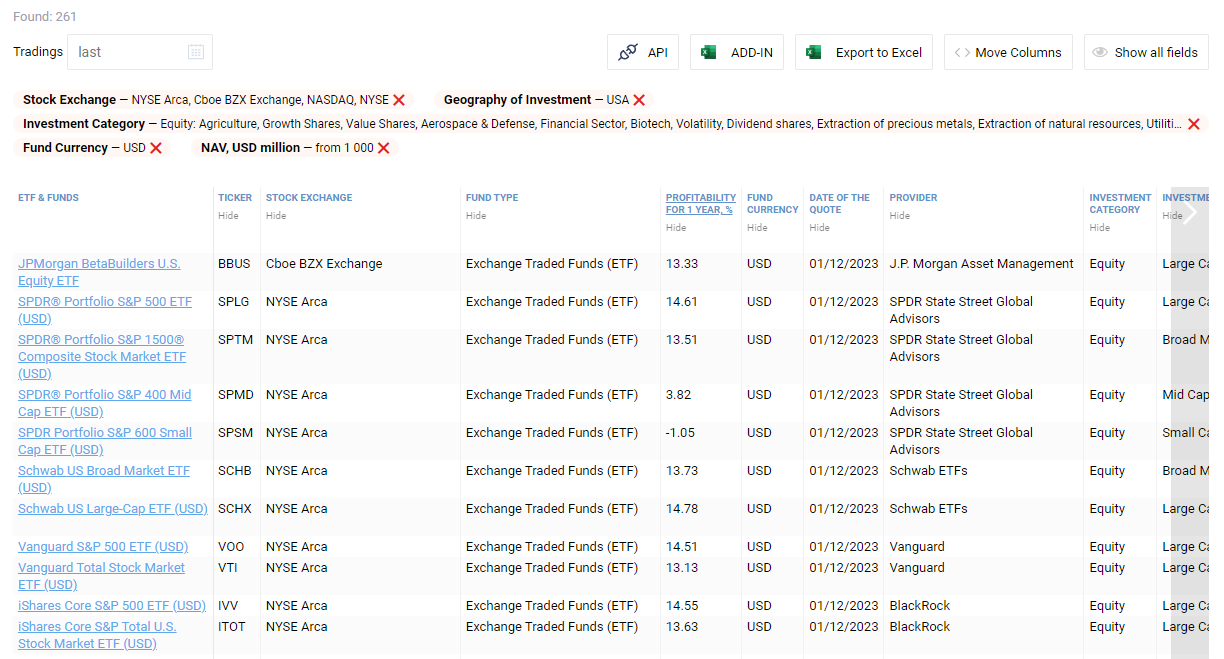Remove the Investment Category filter

coord(1193,124)
